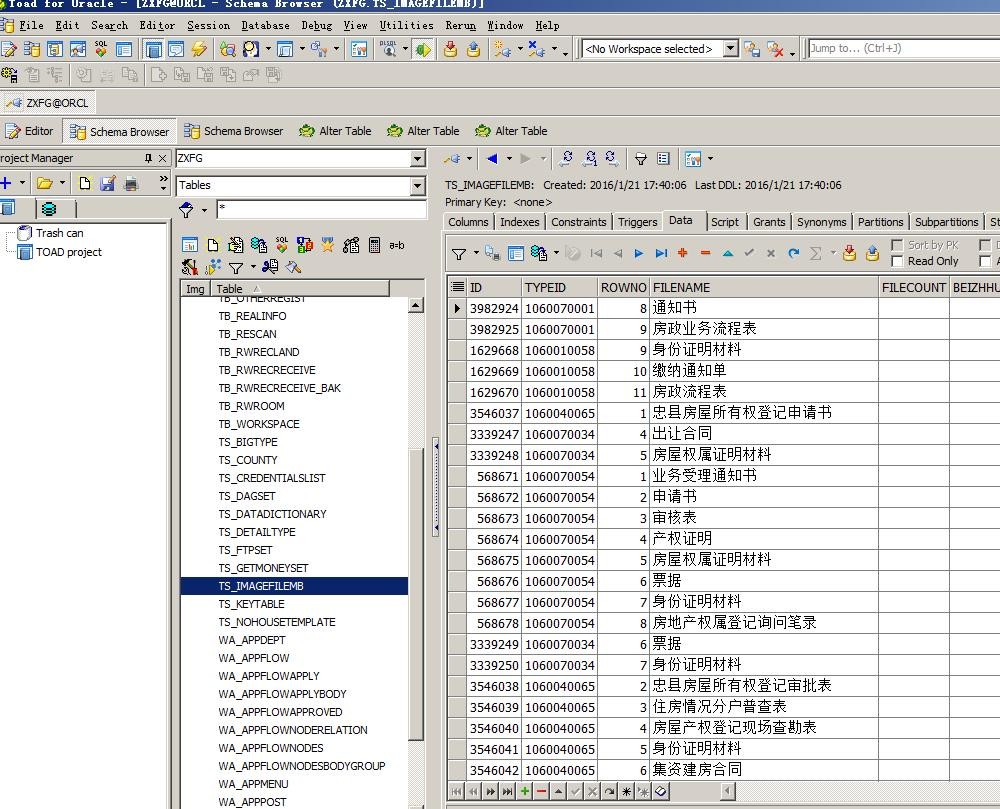The width and height of the screenshot is (1000, 809).
Task: Open the data grid filter icon
Action: point(459,254)
